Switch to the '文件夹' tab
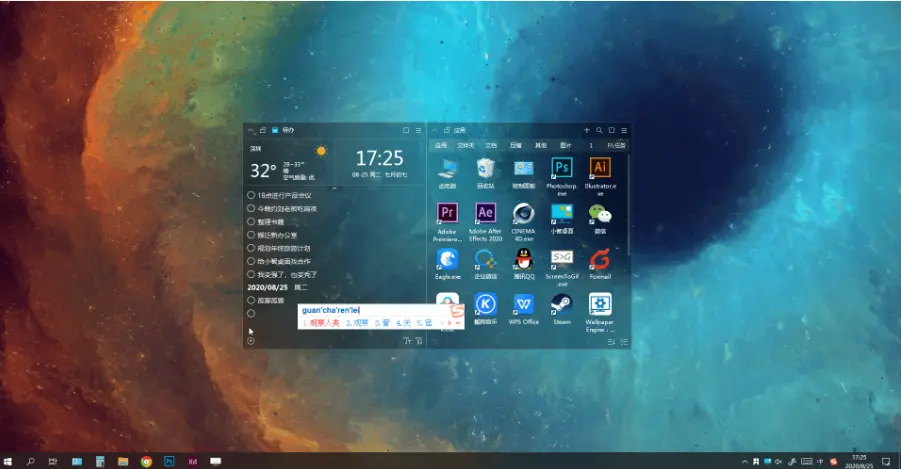 465,145
